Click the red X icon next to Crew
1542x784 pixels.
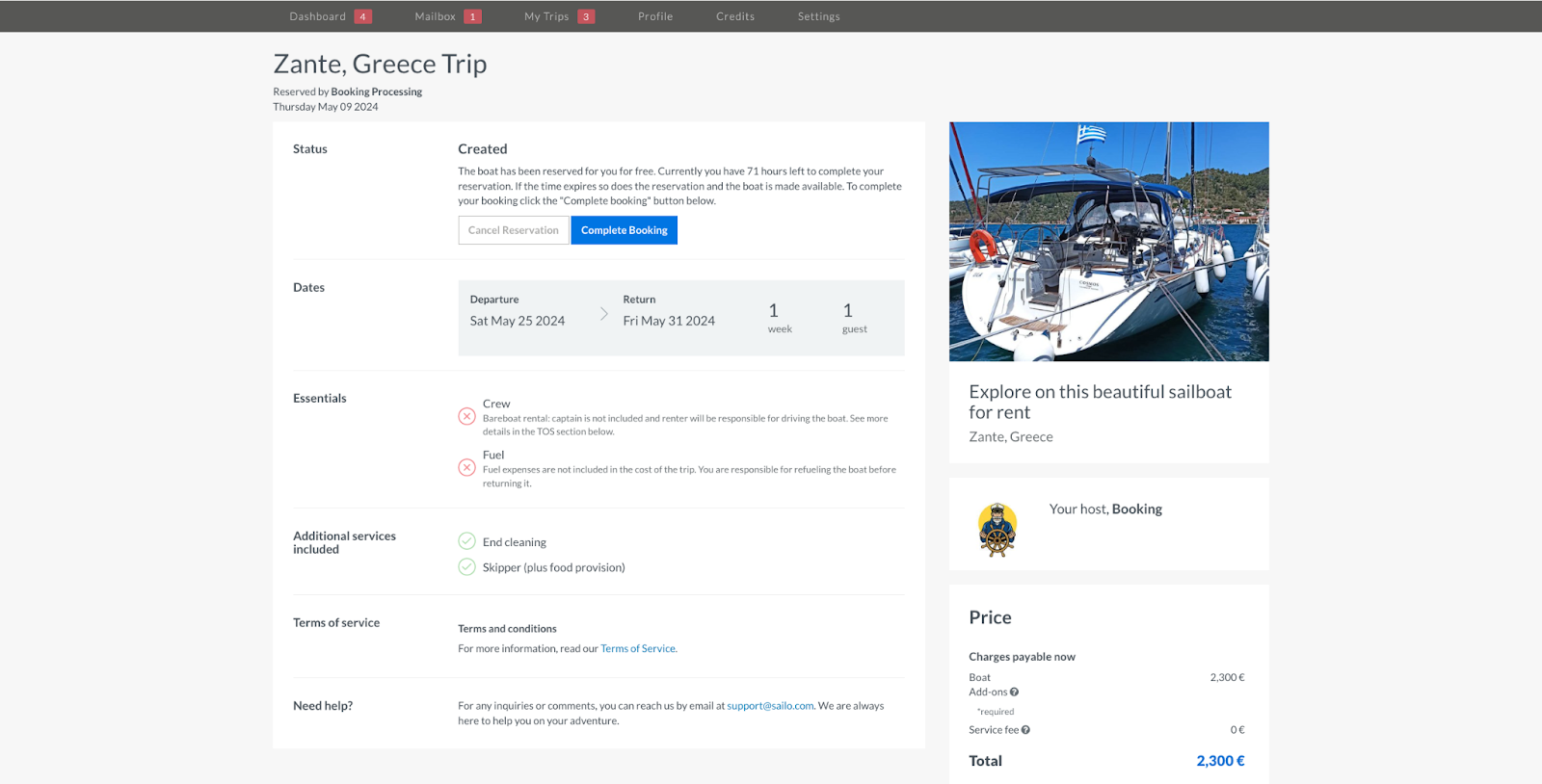(466, 417)
